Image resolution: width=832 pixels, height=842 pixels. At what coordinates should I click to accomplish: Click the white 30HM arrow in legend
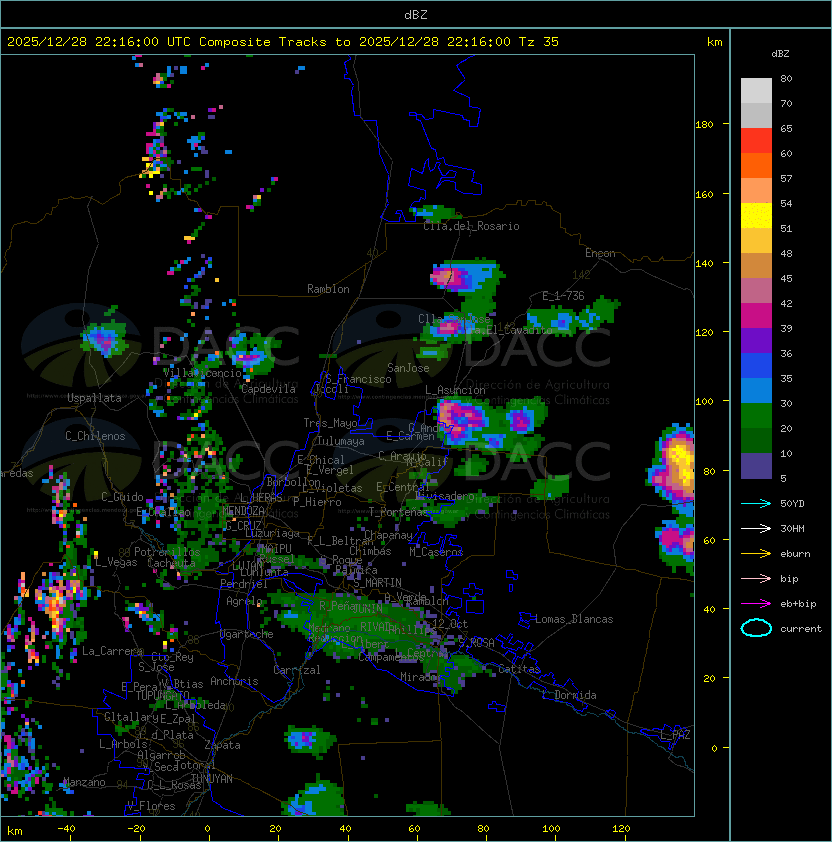[756, 528]
